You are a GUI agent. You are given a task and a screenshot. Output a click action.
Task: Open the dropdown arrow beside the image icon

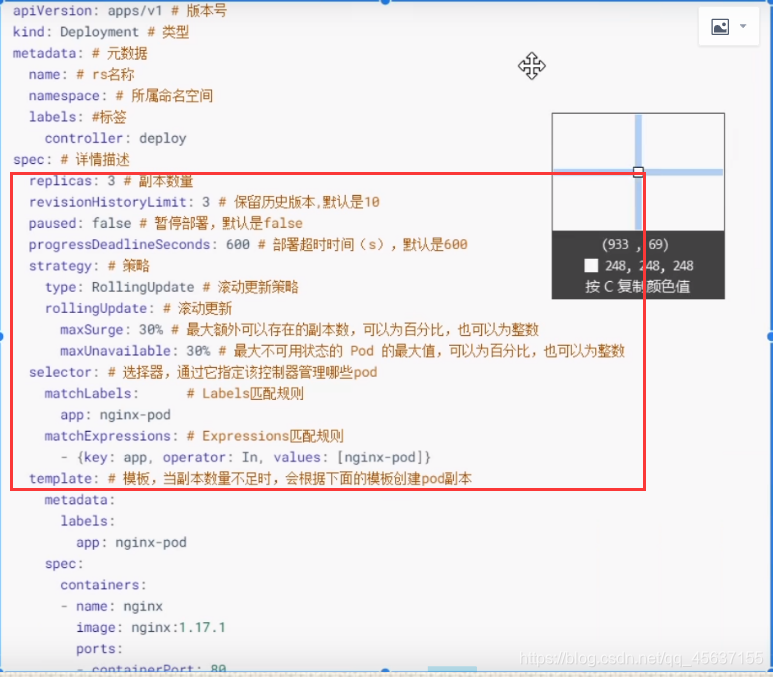pos(743,26)
